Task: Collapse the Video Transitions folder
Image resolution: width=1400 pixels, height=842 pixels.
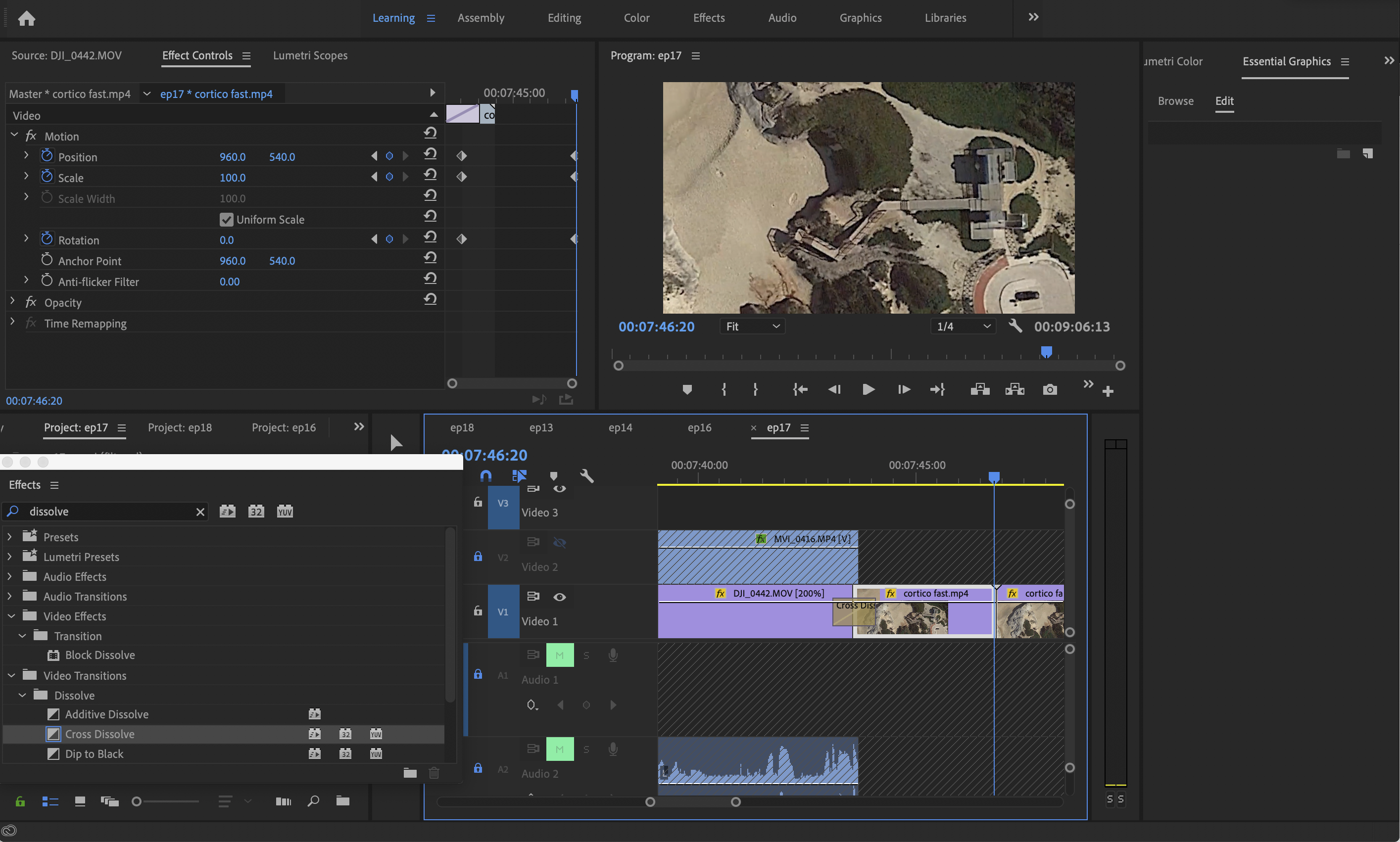Action: tap(11, 675)
